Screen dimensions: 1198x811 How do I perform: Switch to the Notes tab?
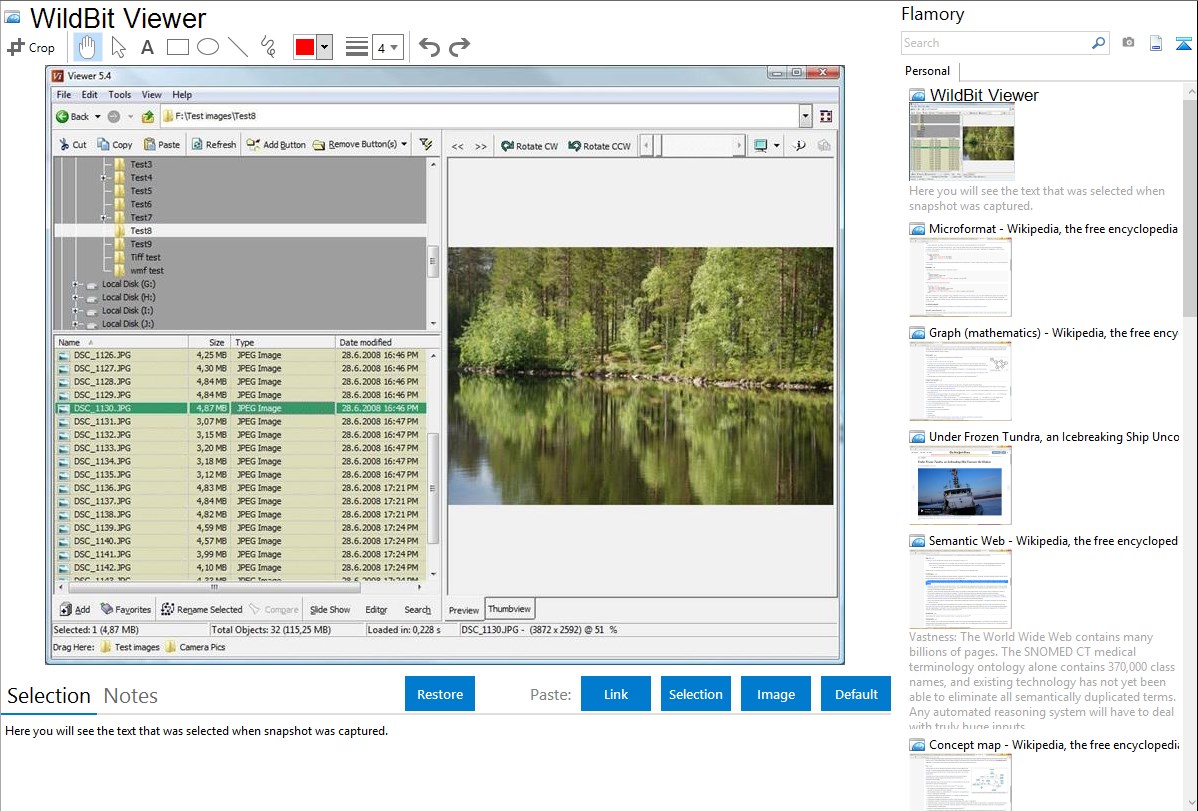[130, 696]
